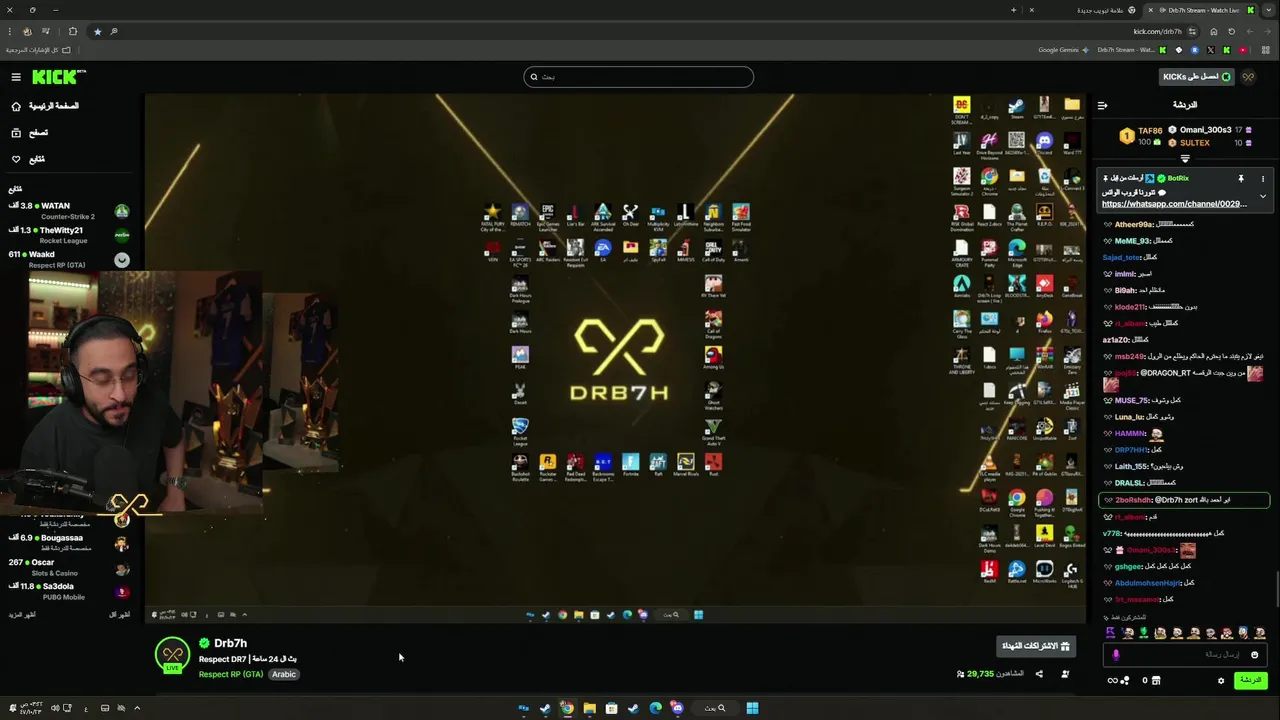Open File Explorer from the Windows taskbar
The width and height of the screenshot is (1280, 720).
click(x=589, y=708)
